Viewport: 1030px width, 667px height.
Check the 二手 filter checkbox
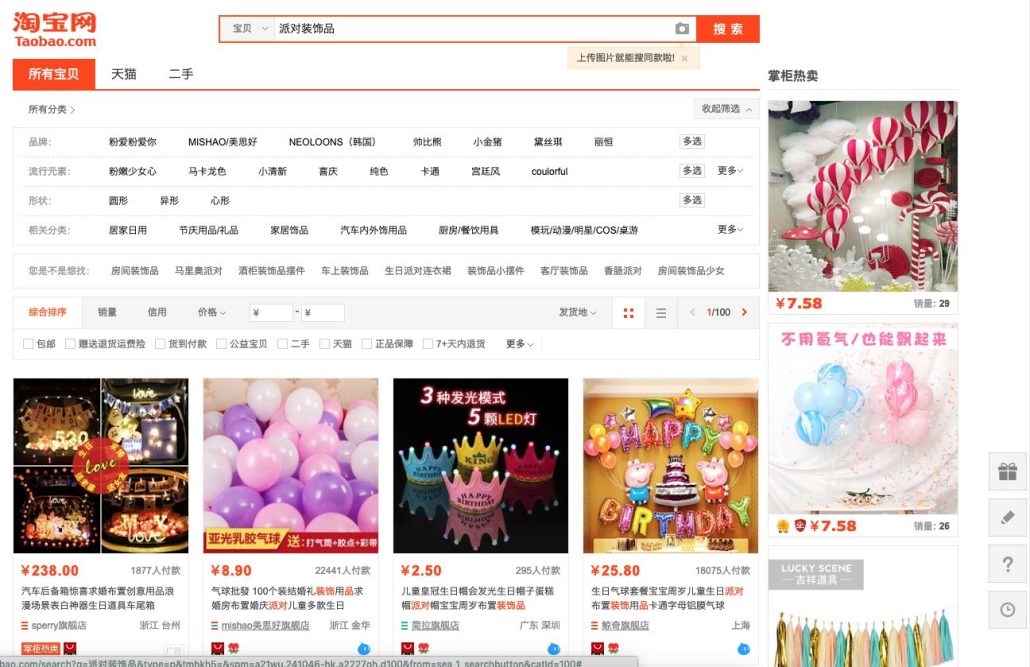[x=282, y=344]
